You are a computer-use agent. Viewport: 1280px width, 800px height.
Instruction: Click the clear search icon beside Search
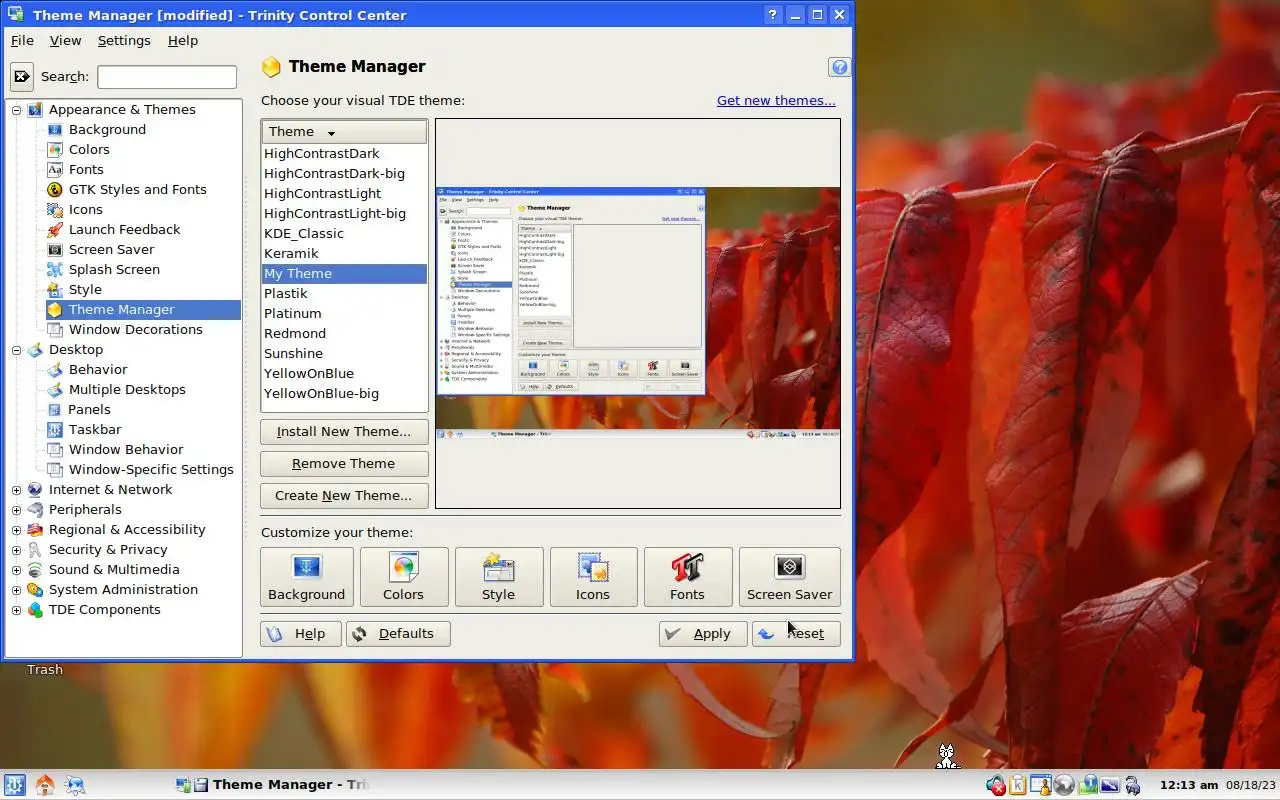[x=21, y=76]
